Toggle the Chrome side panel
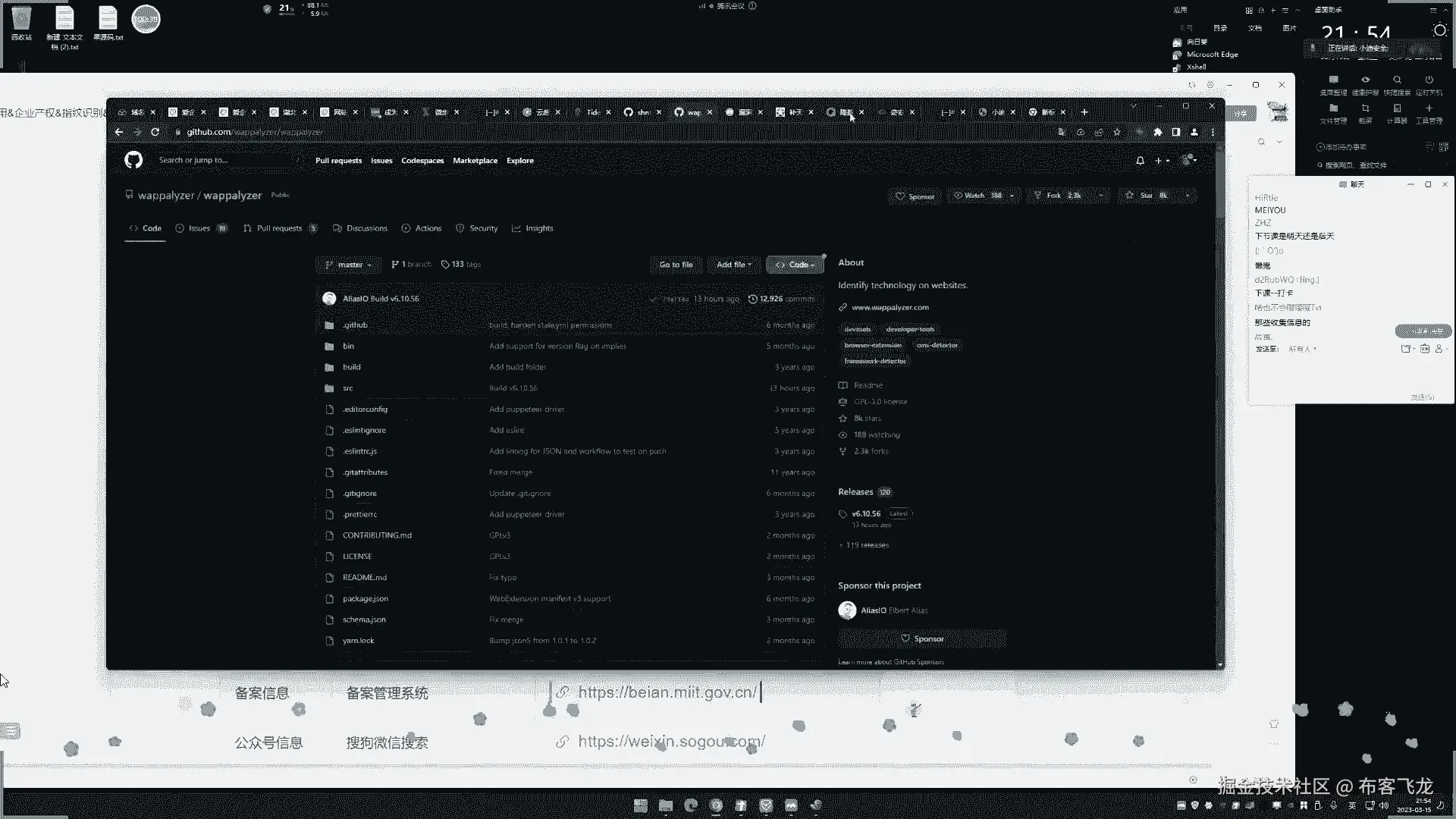 click(1176, 132)
